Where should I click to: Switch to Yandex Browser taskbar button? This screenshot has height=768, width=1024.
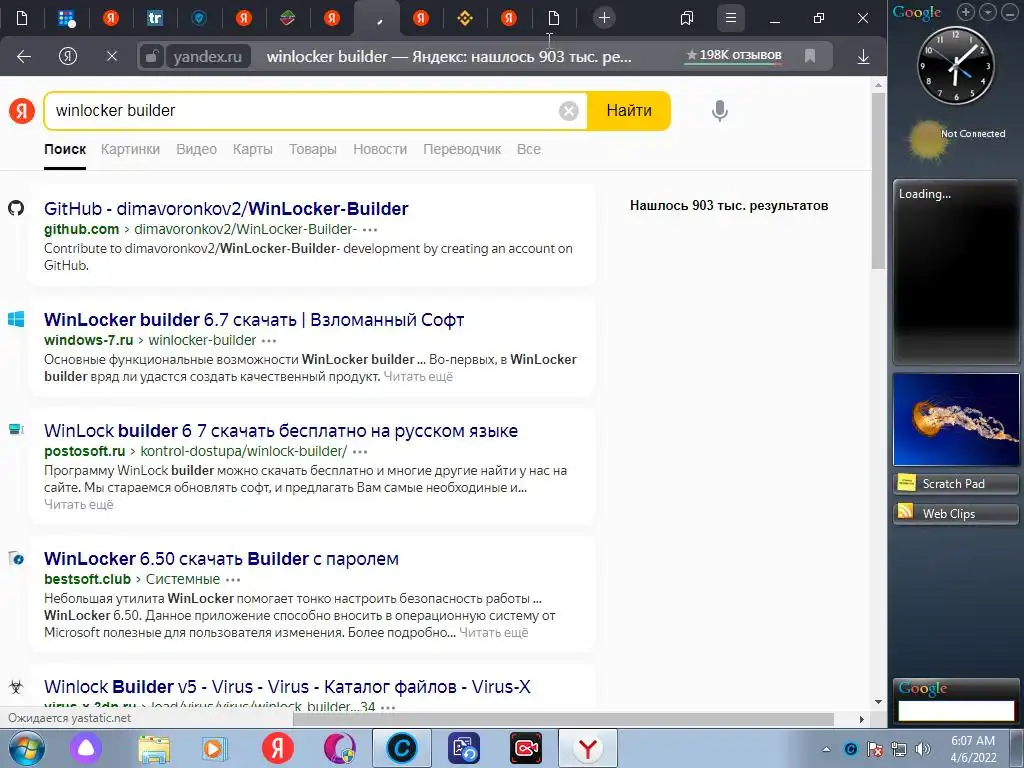click(x=588, y=748)
